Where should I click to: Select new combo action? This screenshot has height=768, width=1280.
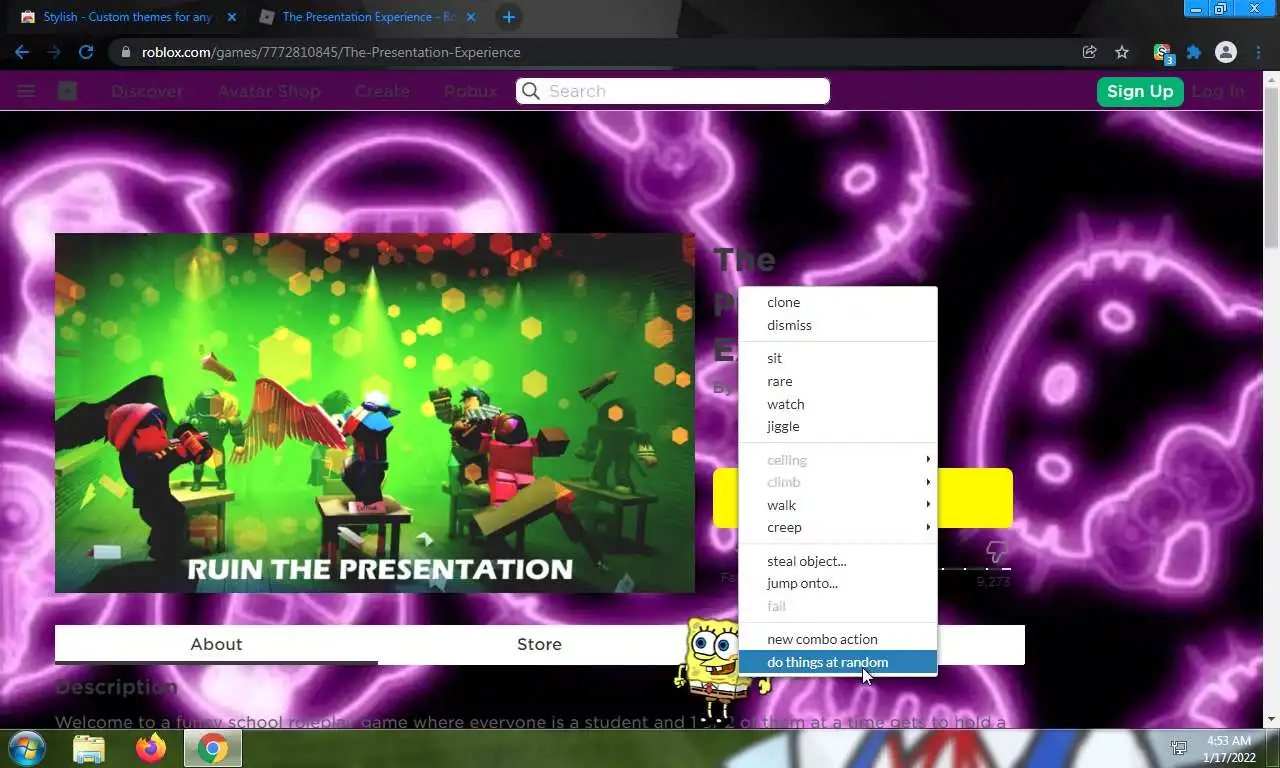click(x=837, y=639)
